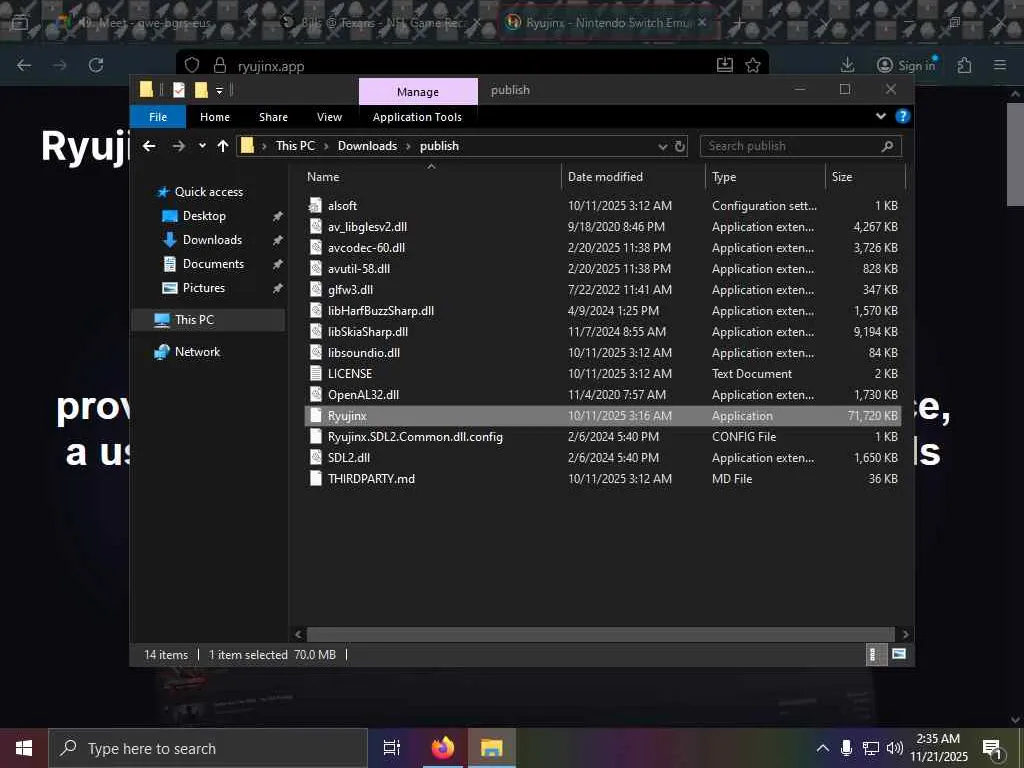Open the notification center icon
This screenshot has height=768, width=1024.
pos(993,748)
